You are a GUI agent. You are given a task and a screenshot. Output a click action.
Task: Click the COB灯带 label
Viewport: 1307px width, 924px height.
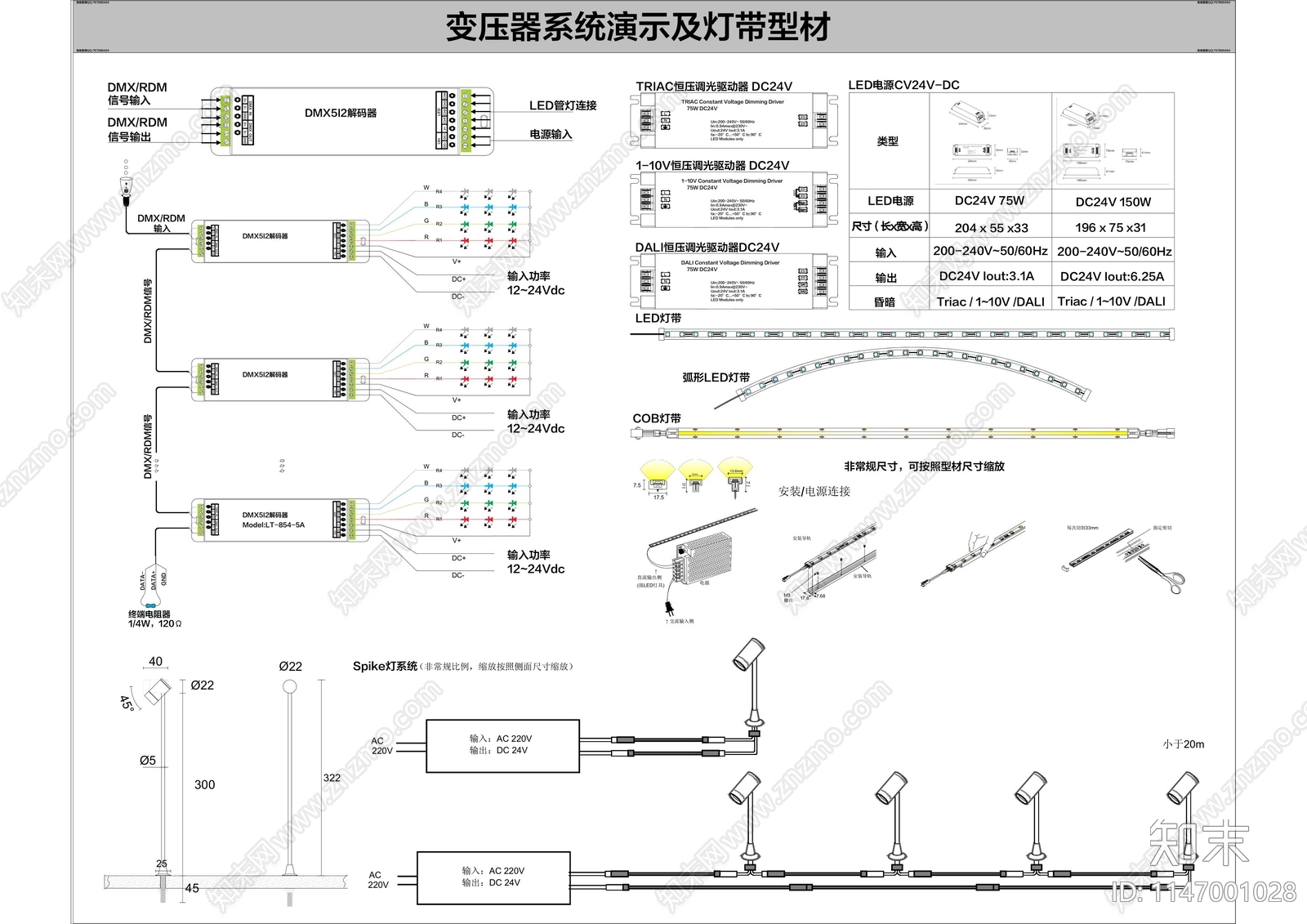click(x=657, y=418)
